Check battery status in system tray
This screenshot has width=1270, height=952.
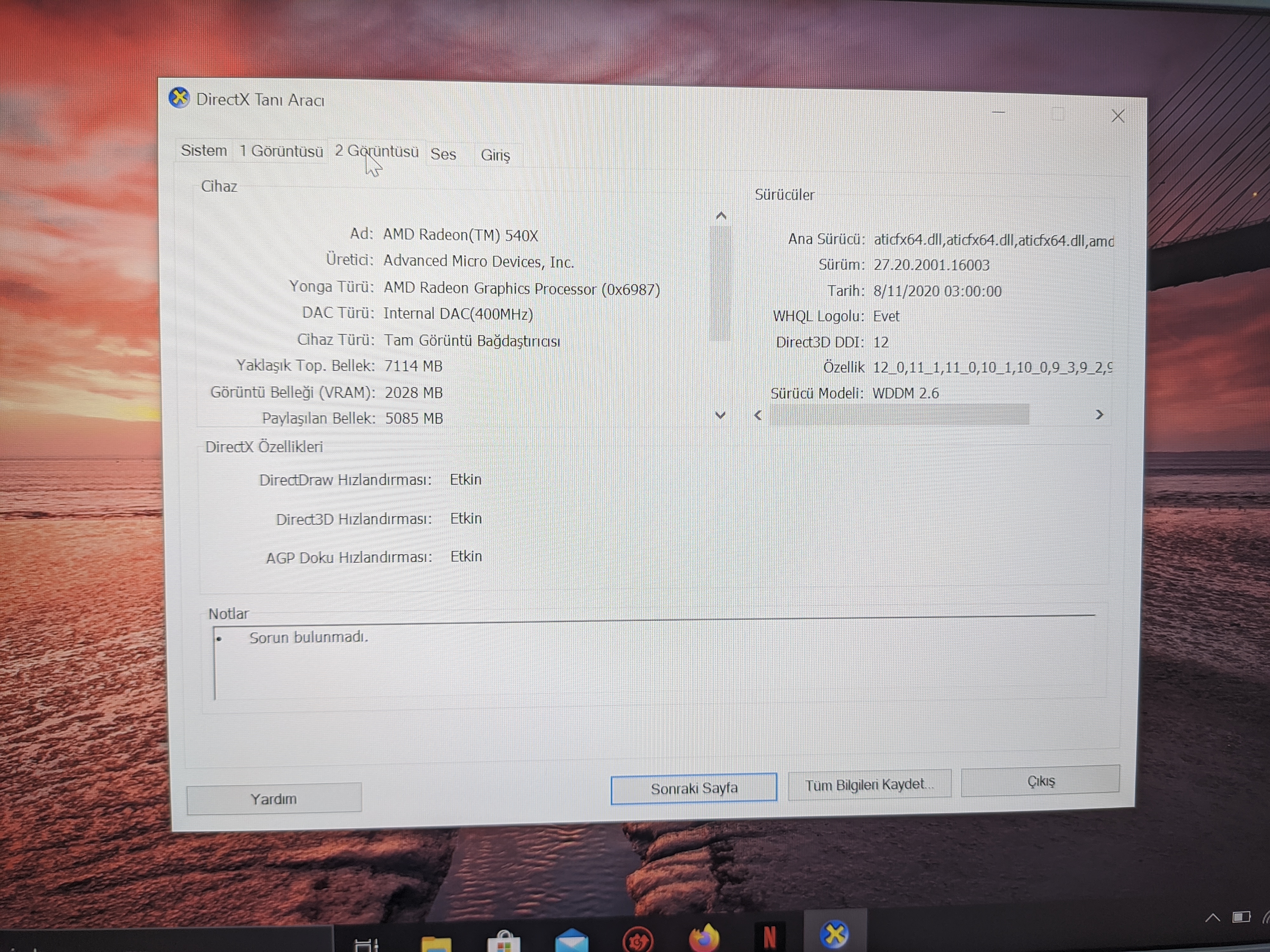[x=1241, y=917]
